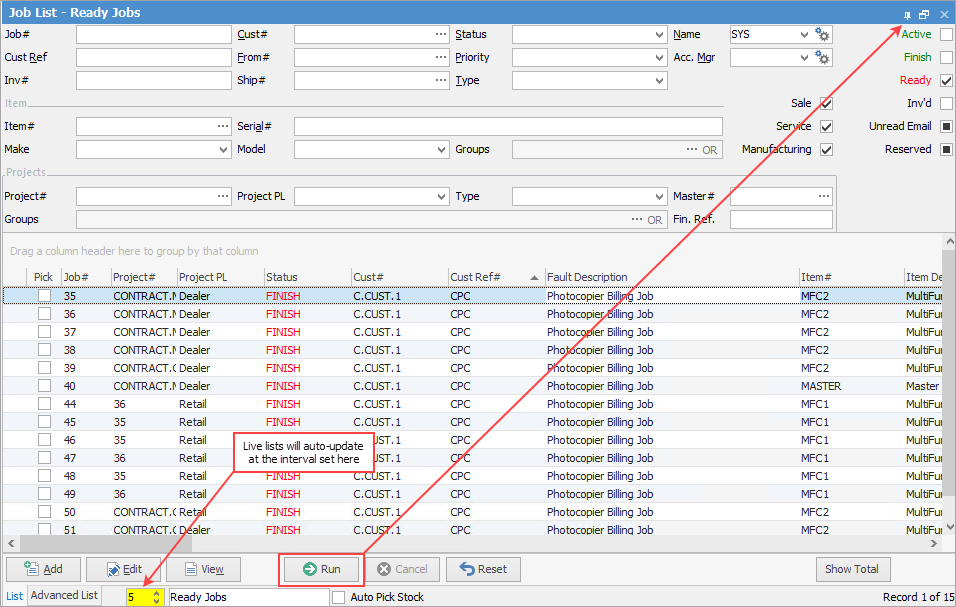The image size is (956, 607).
Task: Open Item# lookup ellipsis button
Action: pos(223,127)
